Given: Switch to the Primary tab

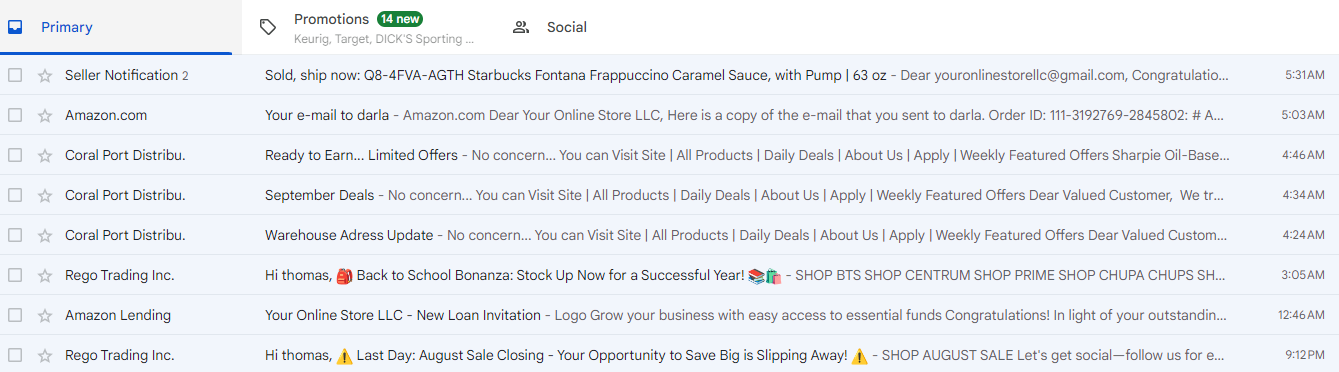Looking at the screenshot, I should [116, 27].
